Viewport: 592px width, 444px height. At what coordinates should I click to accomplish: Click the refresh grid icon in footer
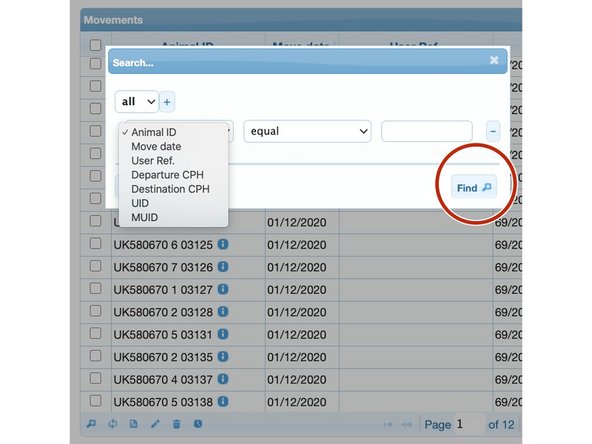pos(113,424)
